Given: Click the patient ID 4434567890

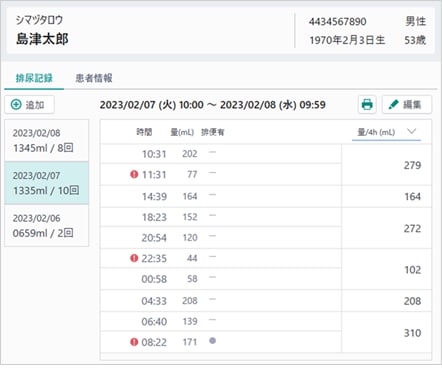Looking at the screenshot, I should (x=337, y=22).
